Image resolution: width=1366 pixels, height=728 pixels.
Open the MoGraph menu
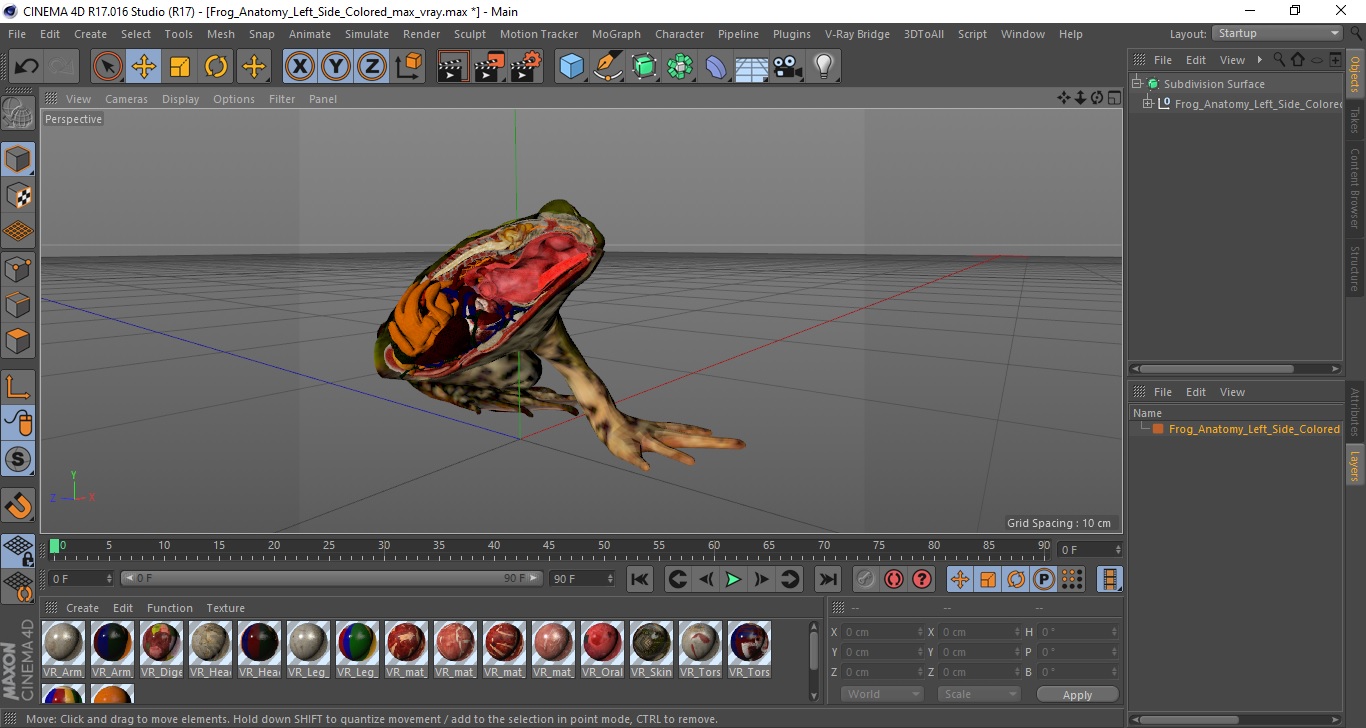(616, 34)
